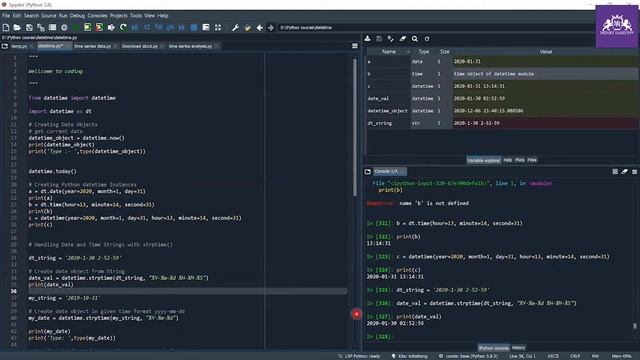Search variables with the magnifier icon

[x=415, y=38]
